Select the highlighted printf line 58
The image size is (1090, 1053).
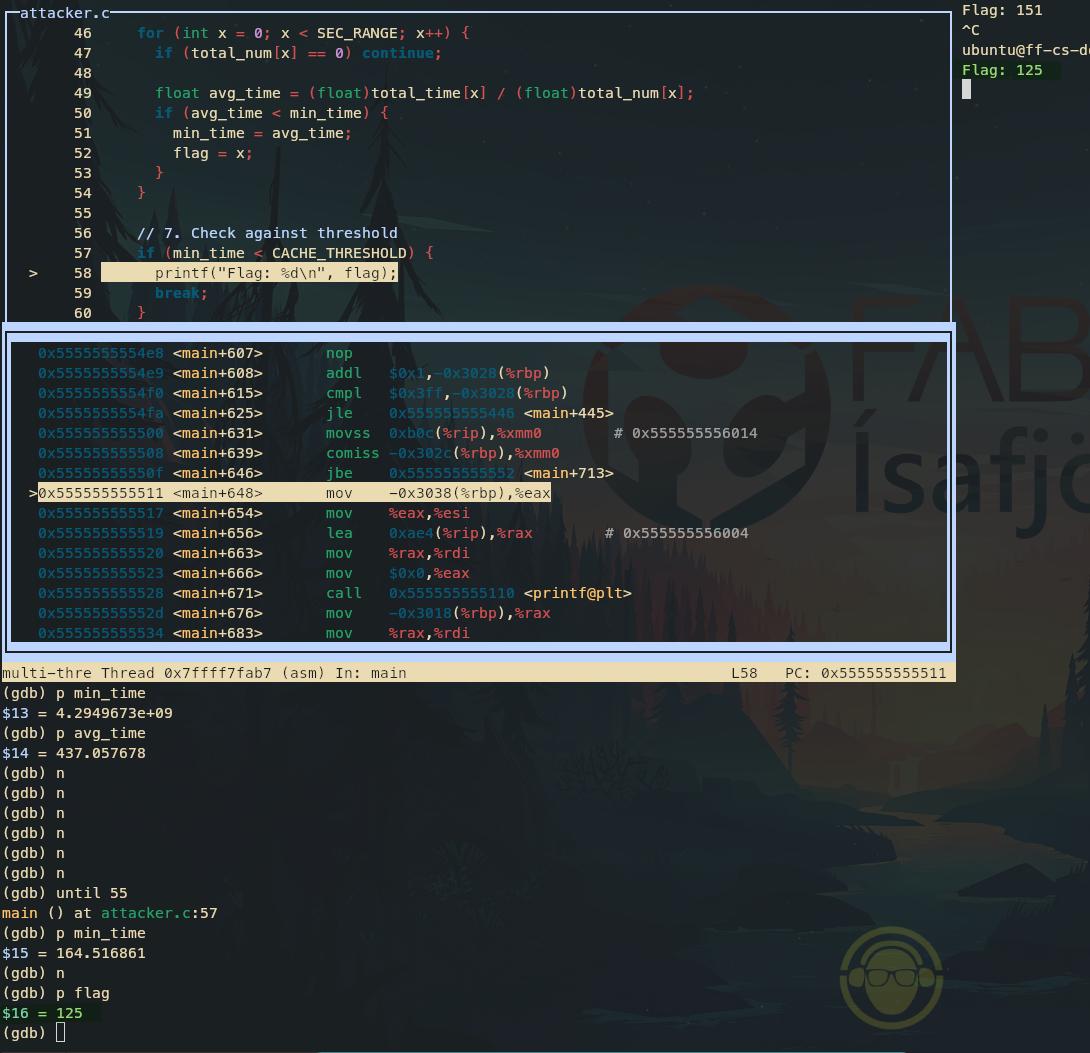(x=250, y=273)
